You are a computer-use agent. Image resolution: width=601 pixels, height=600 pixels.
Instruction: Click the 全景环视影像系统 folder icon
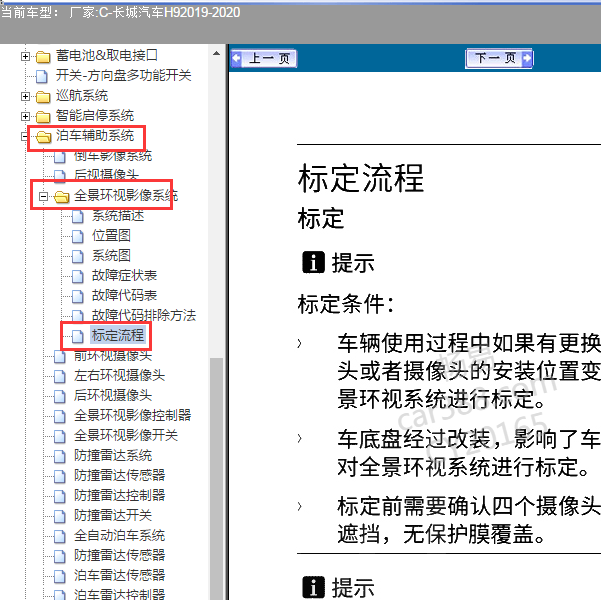(x=61, y=197)
